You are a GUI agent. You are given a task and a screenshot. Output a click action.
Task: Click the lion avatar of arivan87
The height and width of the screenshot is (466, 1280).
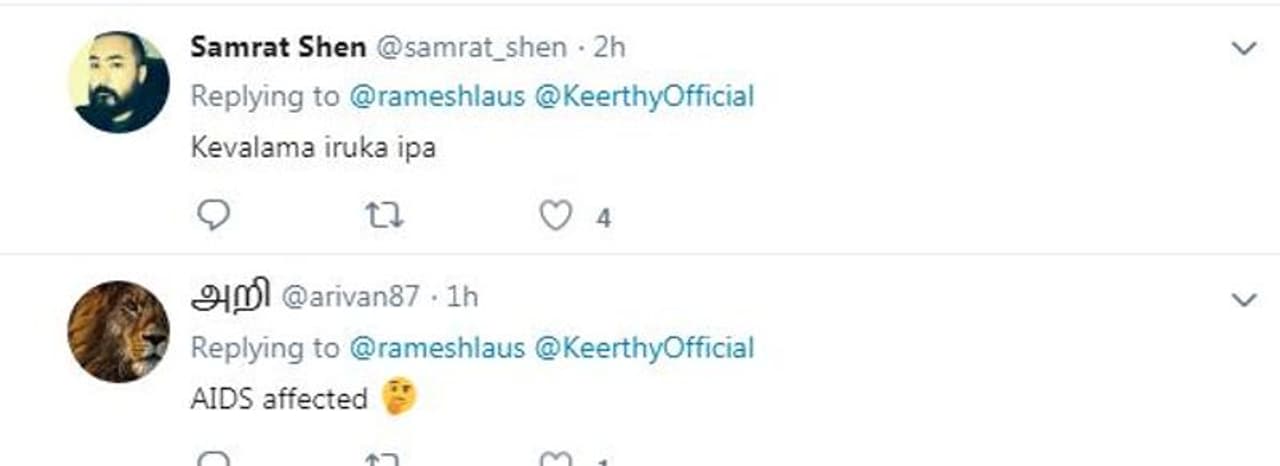click(118, 332)
